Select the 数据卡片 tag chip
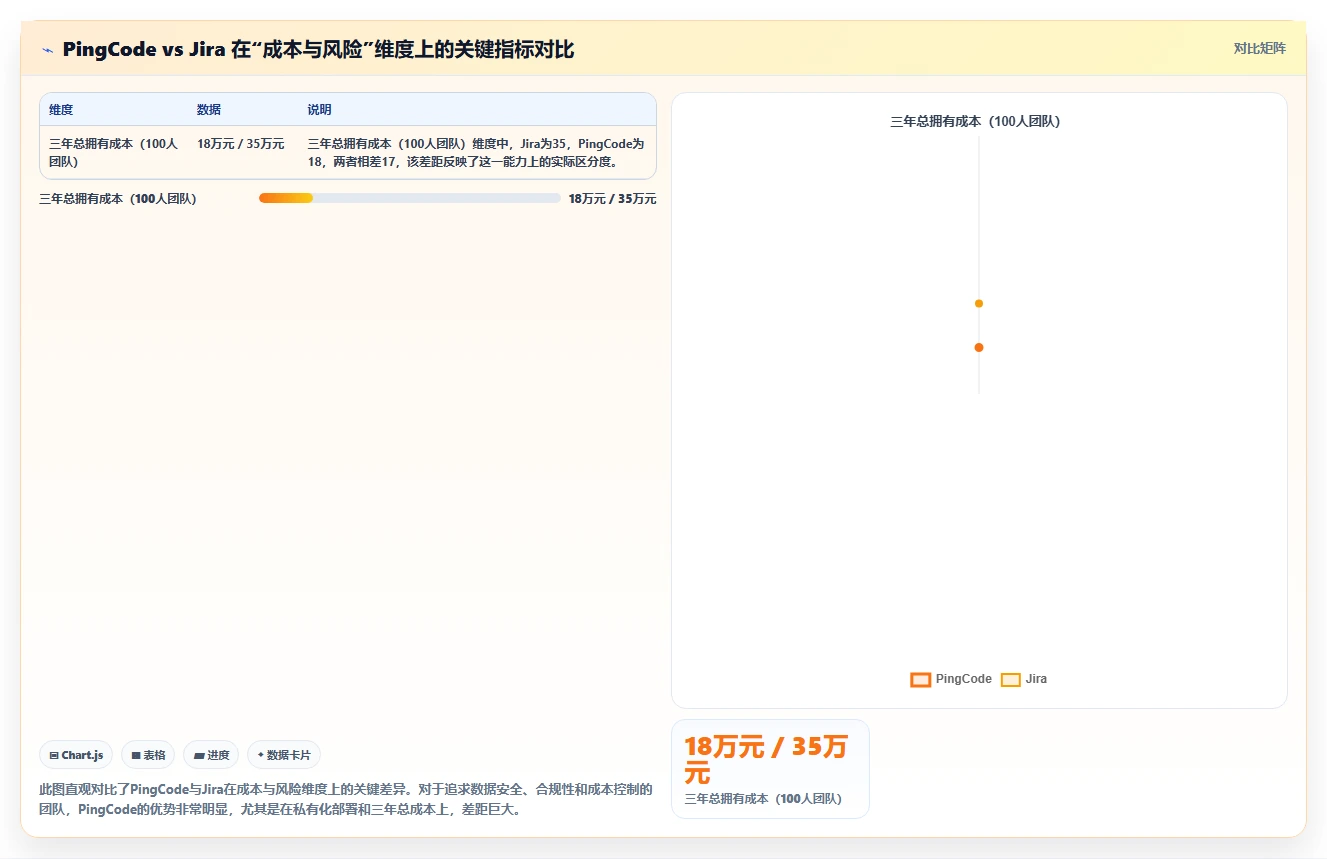The height and width of the screenshot is (859, 1327). (x=284, y=755)
